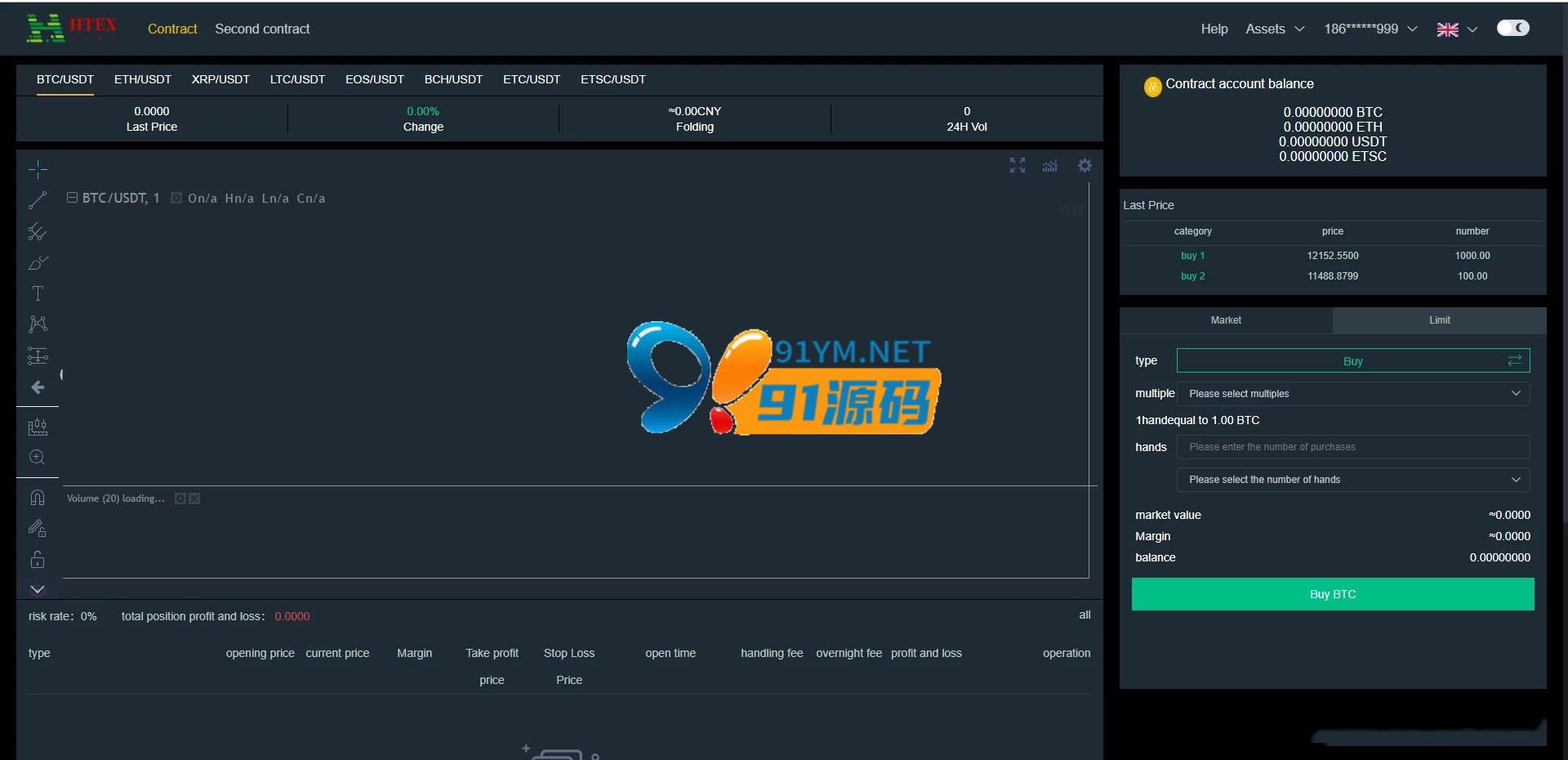The image size is (1568, 760).
Task: Toggle the magnet mode icon
Action: [38, 498]
